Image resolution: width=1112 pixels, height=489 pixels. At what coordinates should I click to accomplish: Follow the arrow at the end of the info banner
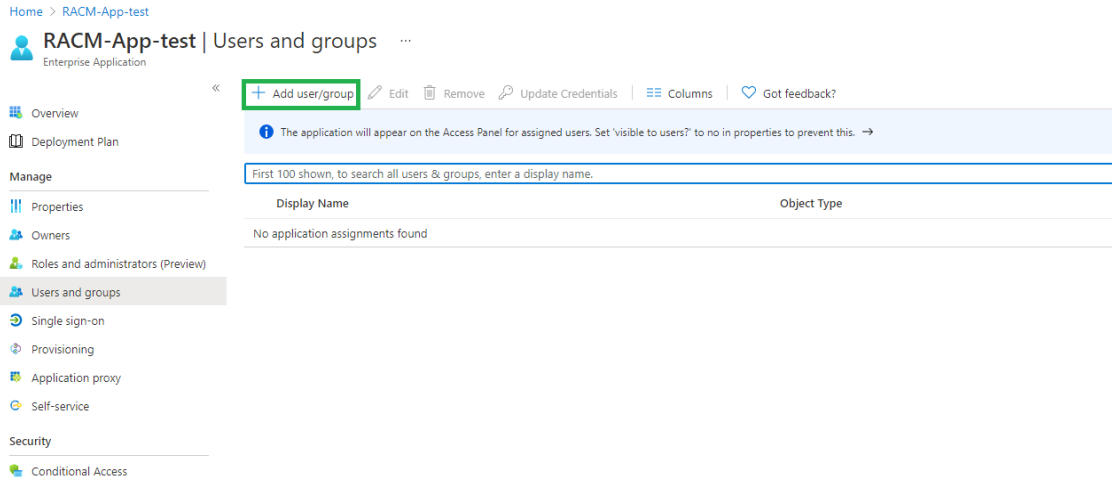pyautogui.click(x=867, y=132)
